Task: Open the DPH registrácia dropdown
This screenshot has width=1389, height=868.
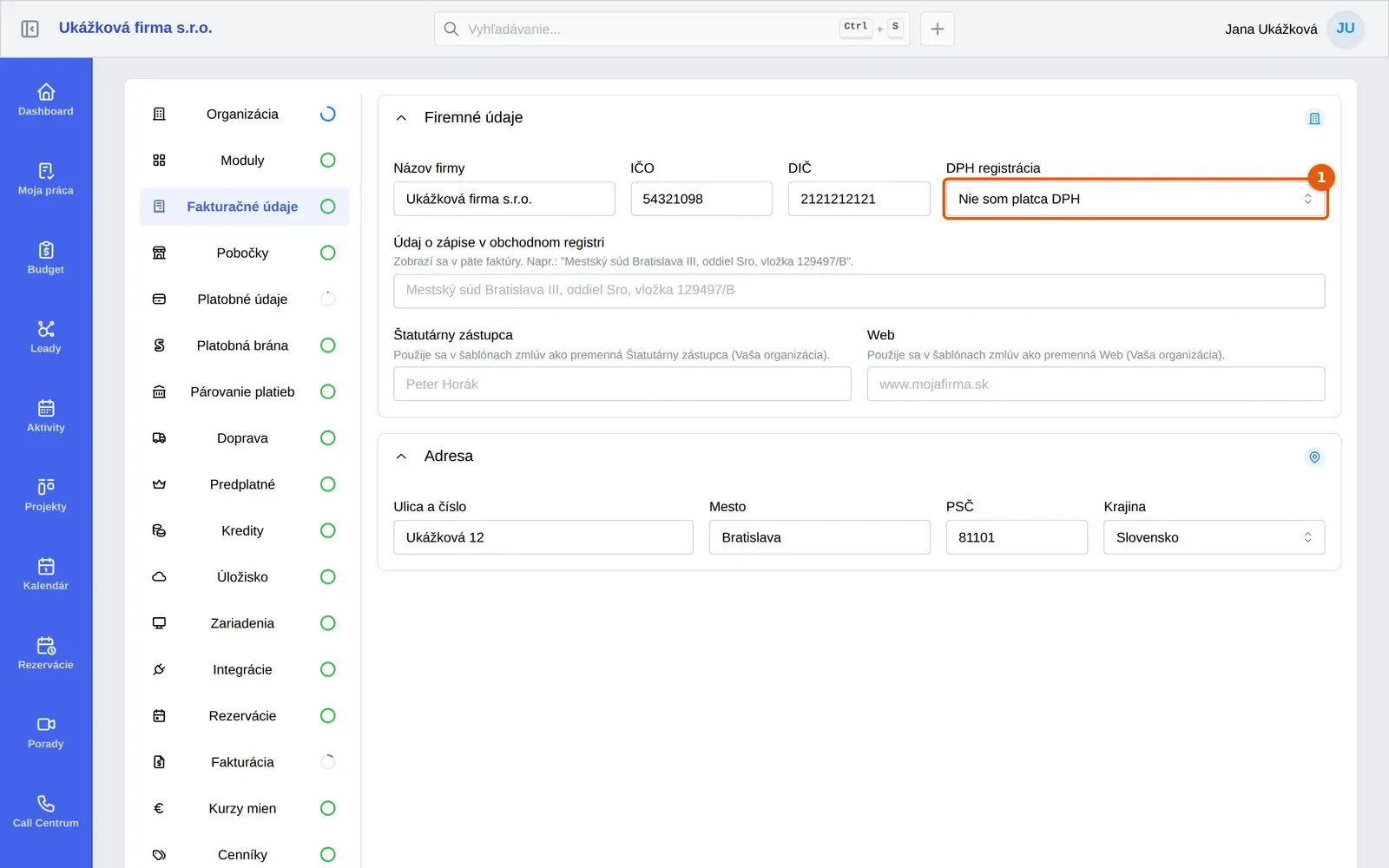Action: [1136, 199]
